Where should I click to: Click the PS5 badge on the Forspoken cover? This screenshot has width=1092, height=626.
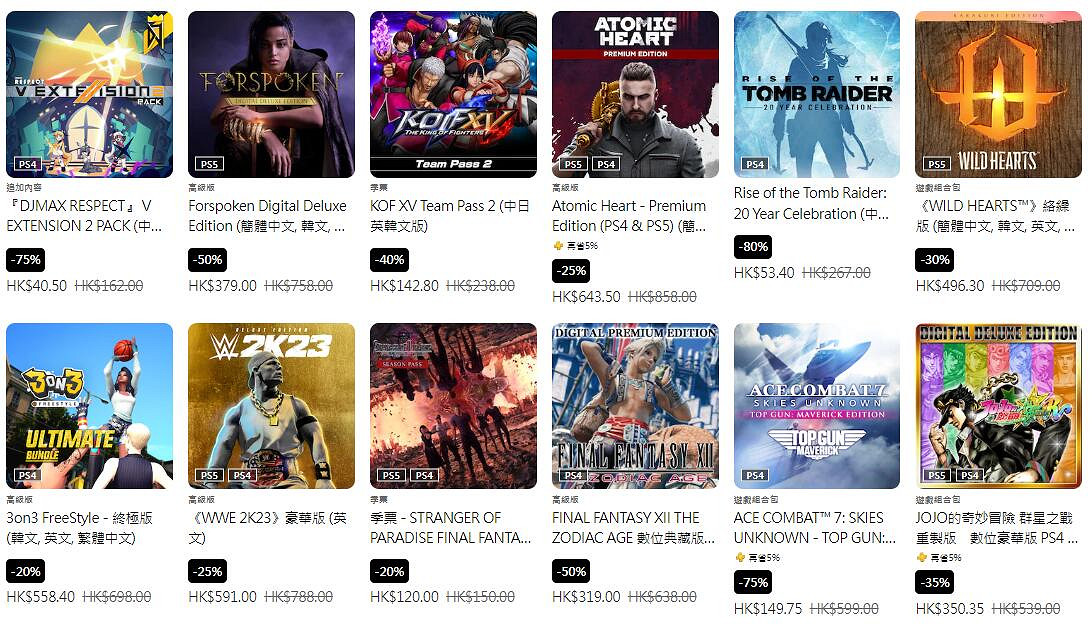[x=209, y=164]
